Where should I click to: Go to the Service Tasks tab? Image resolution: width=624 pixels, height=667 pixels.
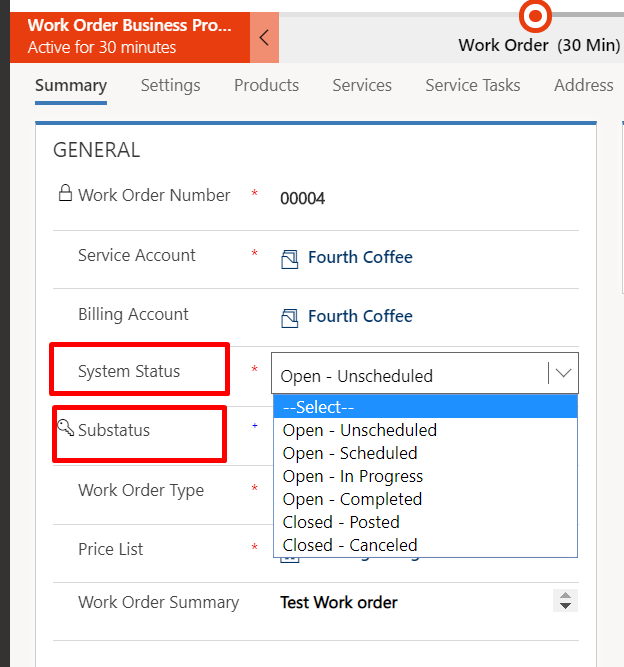(472, 85)
